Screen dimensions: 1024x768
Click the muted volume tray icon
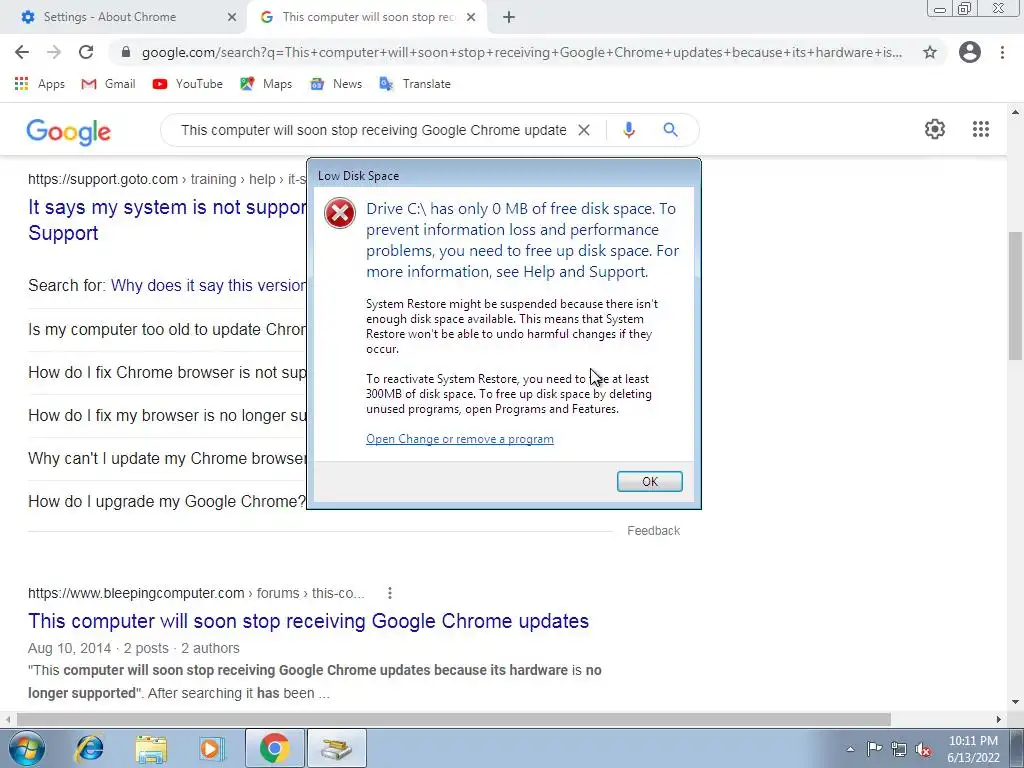click(x=923, y=750)
